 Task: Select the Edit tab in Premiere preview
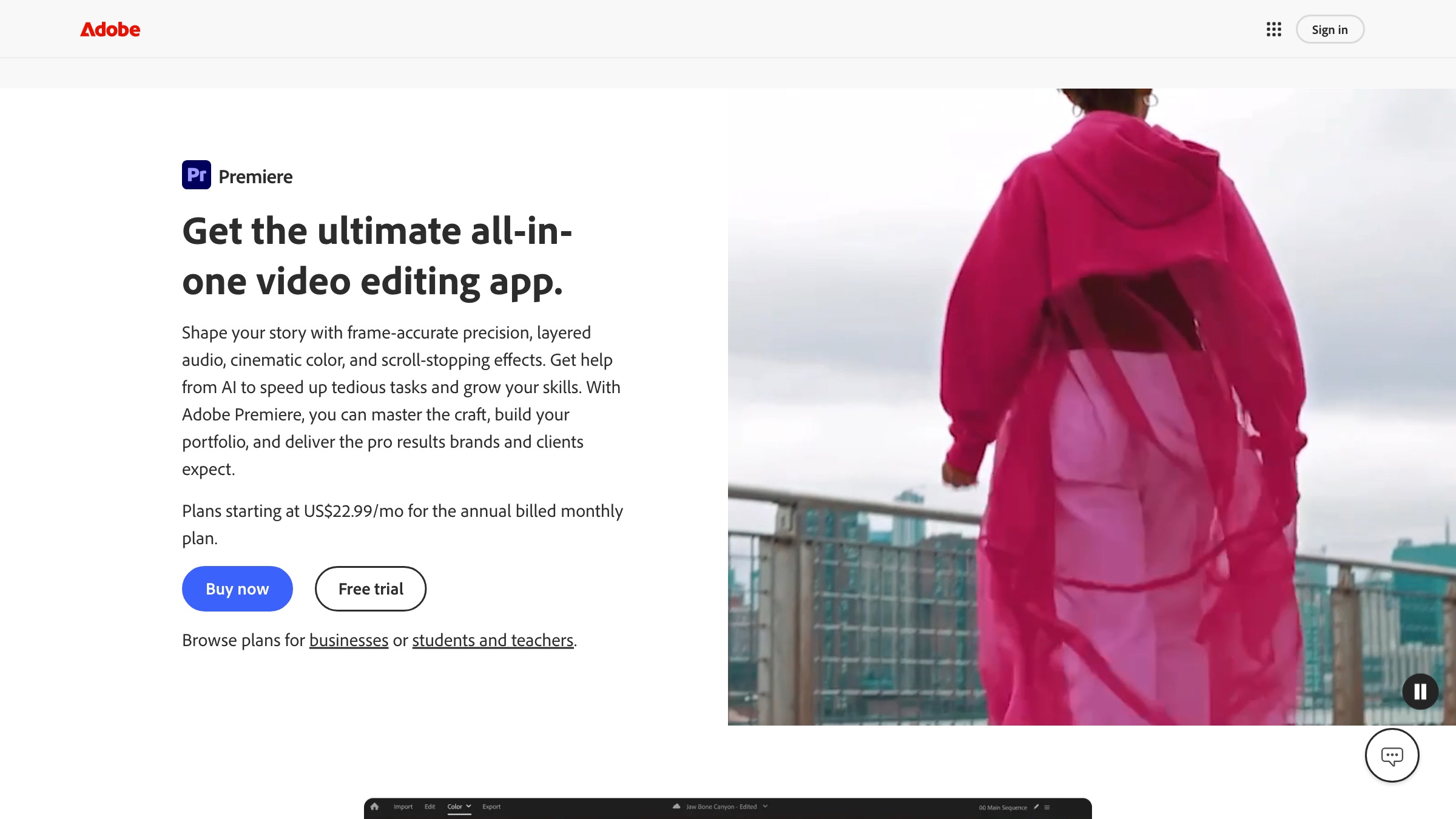[430, 807]
